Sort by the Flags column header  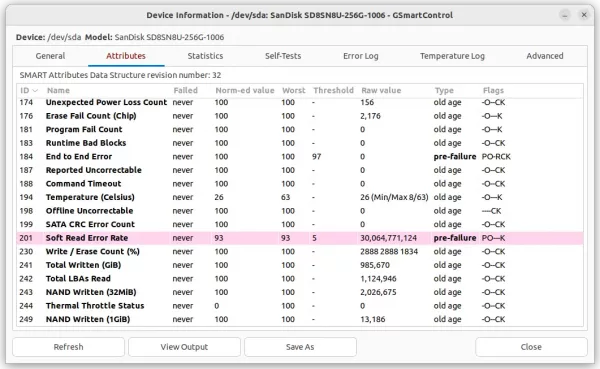coord(493,91)
